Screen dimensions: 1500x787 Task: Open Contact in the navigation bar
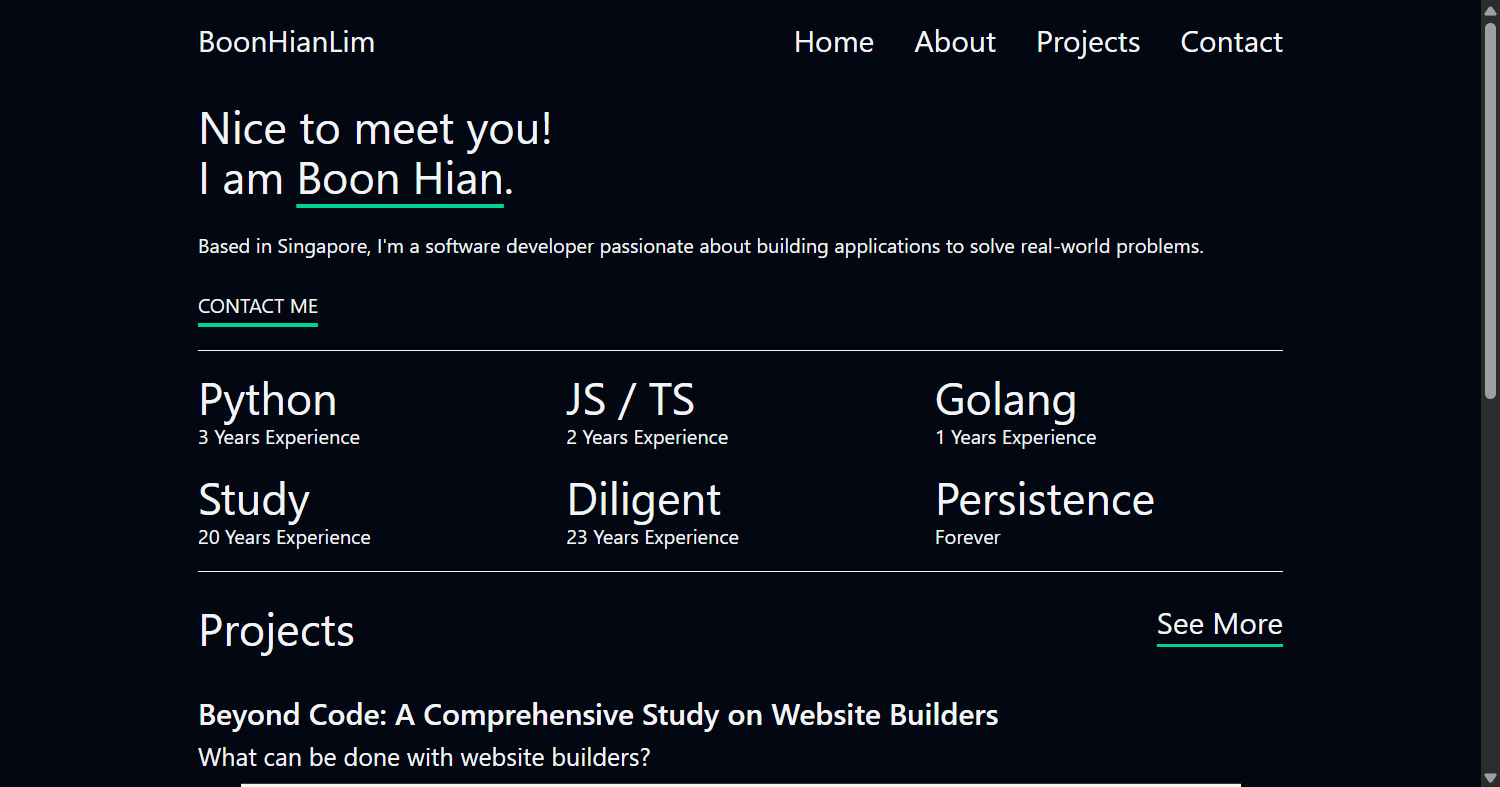[x=1231, y=42]
